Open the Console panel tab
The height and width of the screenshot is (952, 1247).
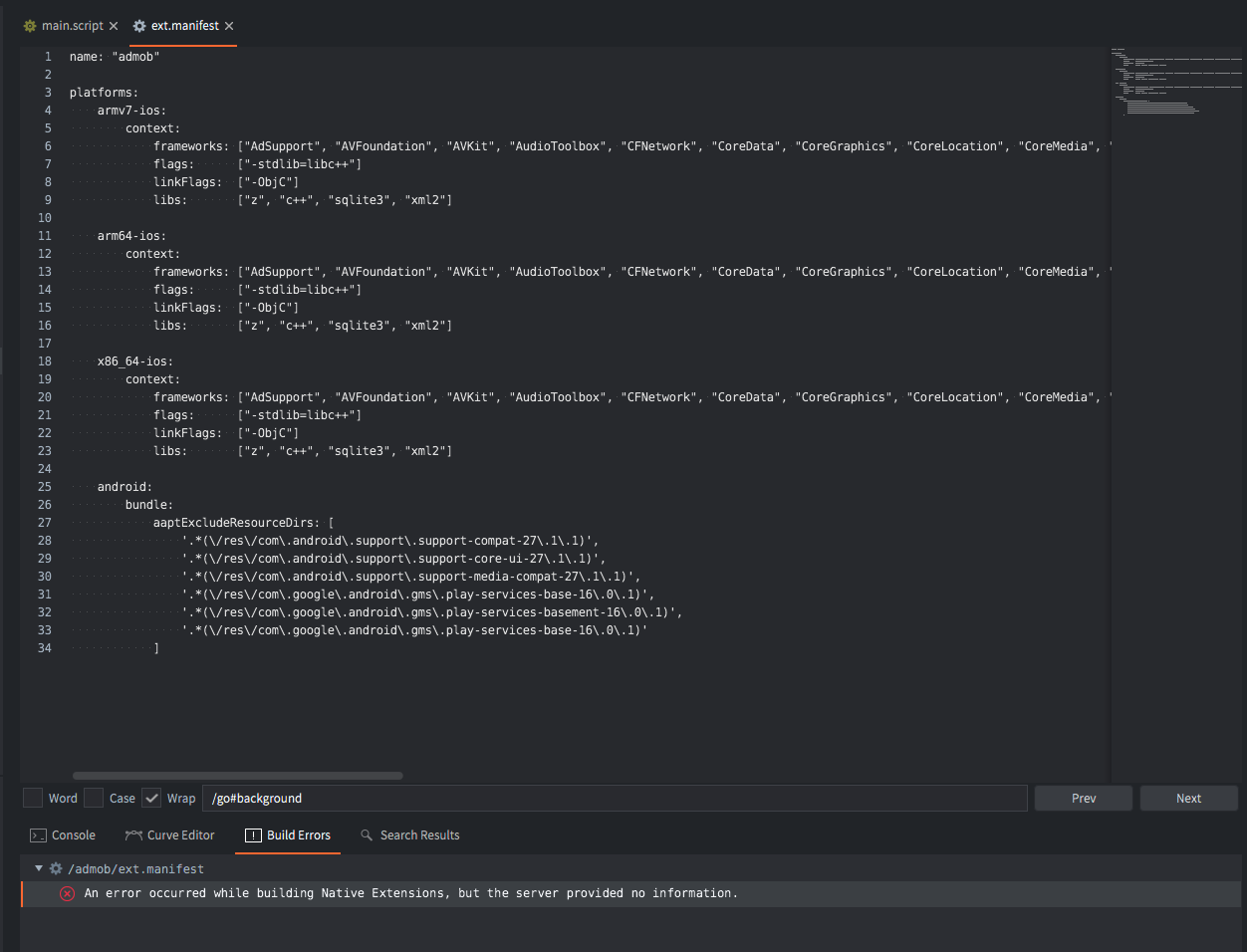point(63,835)
